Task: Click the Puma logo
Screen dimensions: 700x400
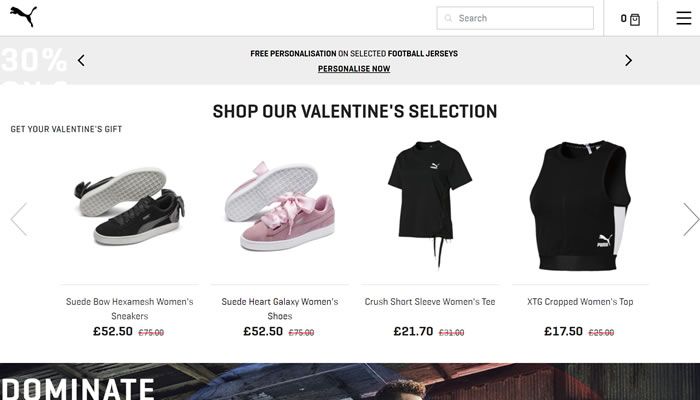Action: tap(22, 16)
